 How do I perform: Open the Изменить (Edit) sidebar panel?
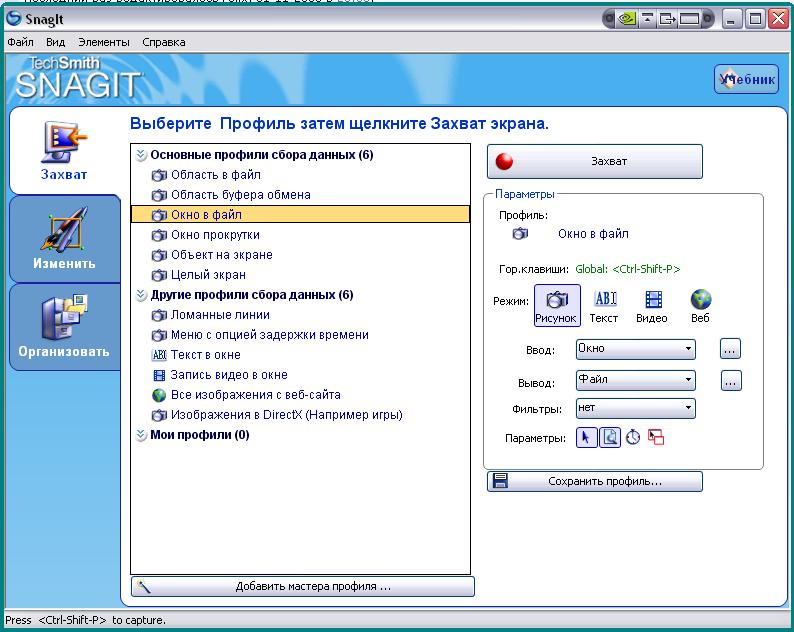coord(64,240)
